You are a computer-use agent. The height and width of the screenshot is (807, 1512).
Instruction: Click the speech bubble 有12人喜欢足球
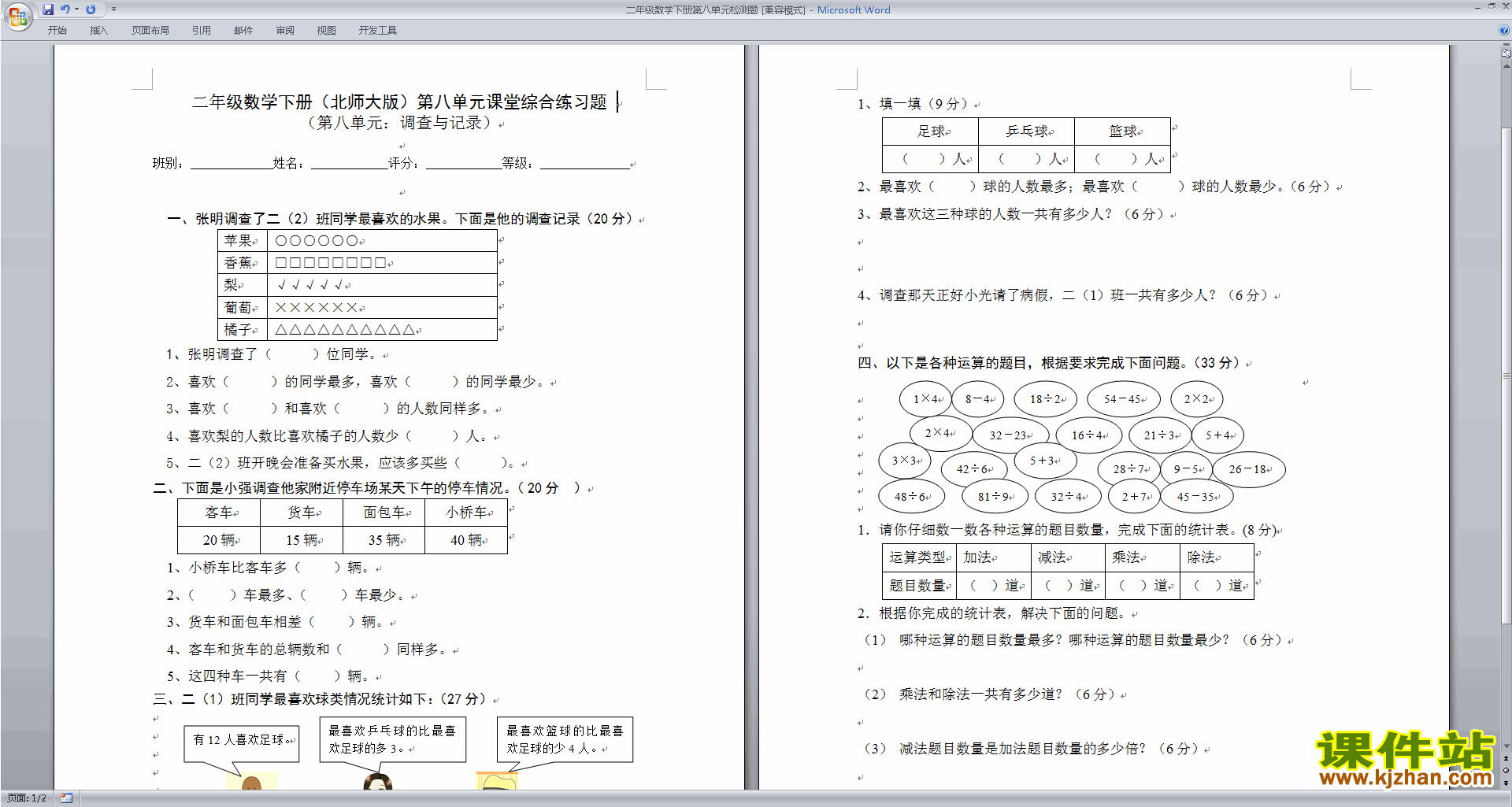point(242,744)
